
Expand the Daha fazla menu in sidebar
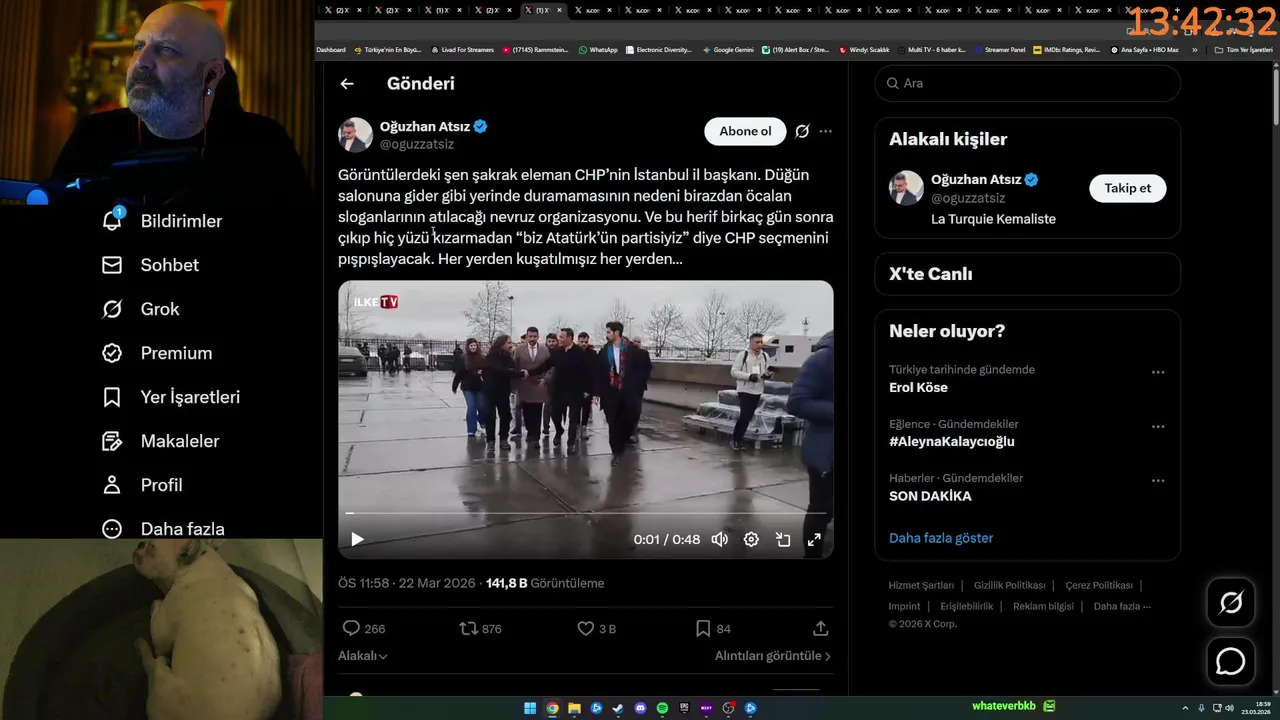[x=163, y=529]
